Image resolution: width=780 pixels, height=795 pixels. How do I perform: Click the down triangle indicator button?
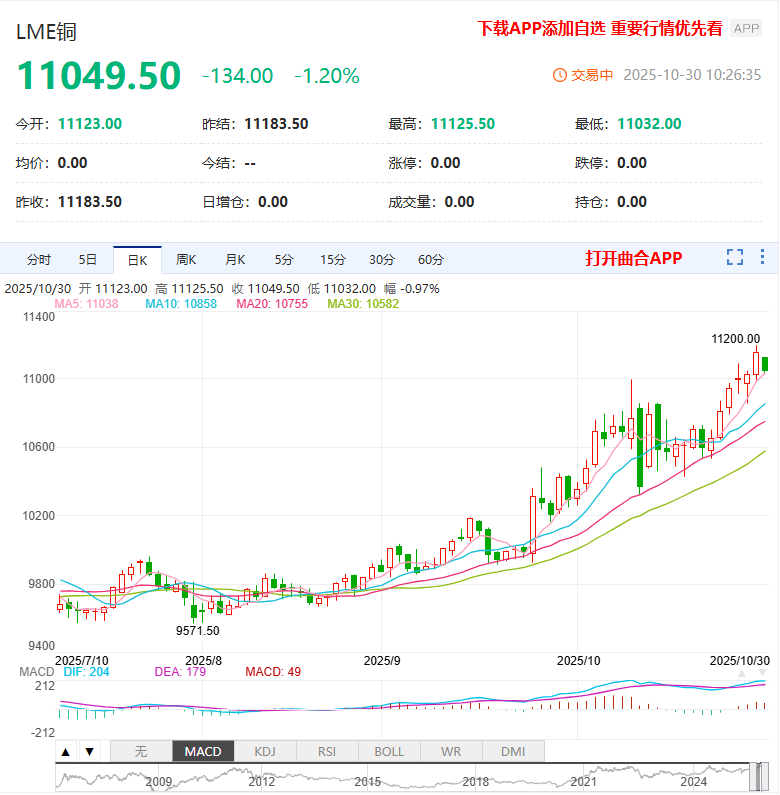pyautogui.click(x=90, y=752)
